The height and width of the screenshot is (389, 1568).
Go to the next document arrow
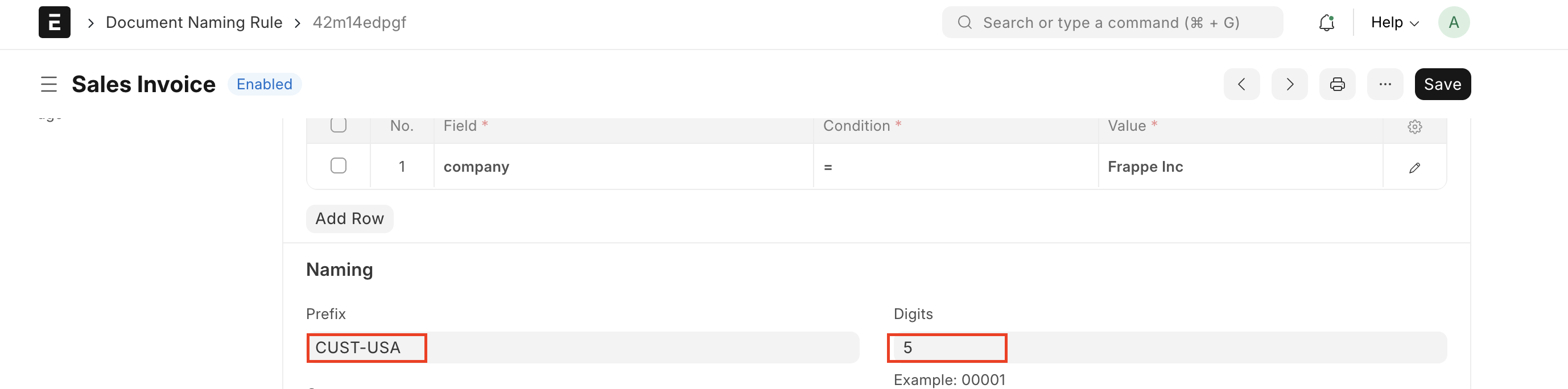tap(1289, 84)
